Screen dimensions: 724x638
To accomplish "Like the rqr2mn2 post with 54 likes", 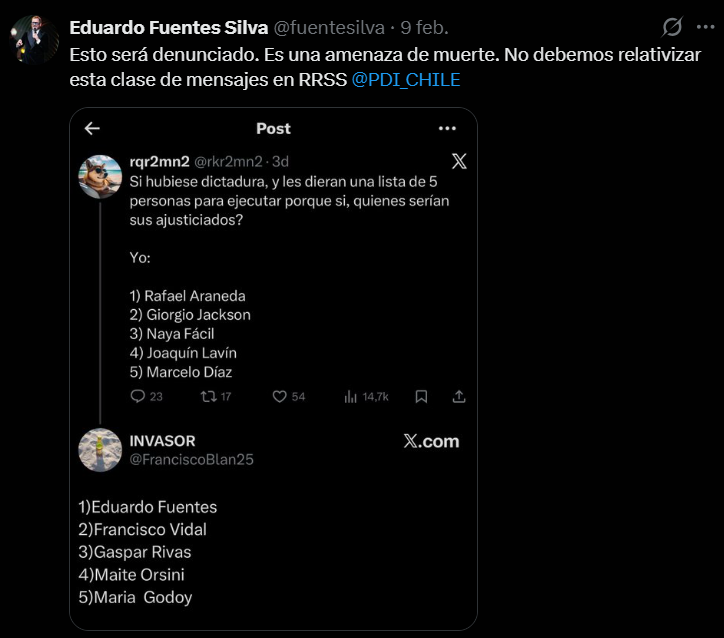I will pos(280,397).
